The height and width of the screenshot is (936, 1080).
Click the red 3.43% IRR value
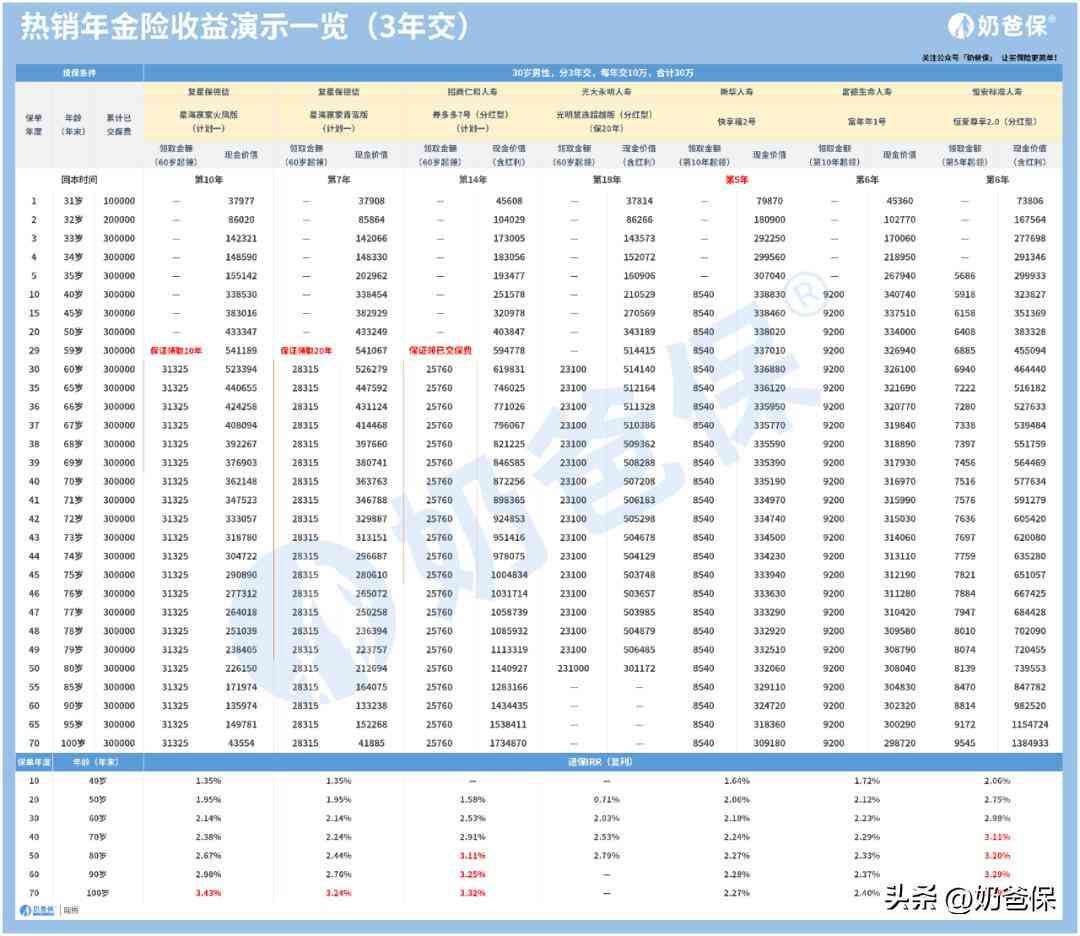coord(208,892)
